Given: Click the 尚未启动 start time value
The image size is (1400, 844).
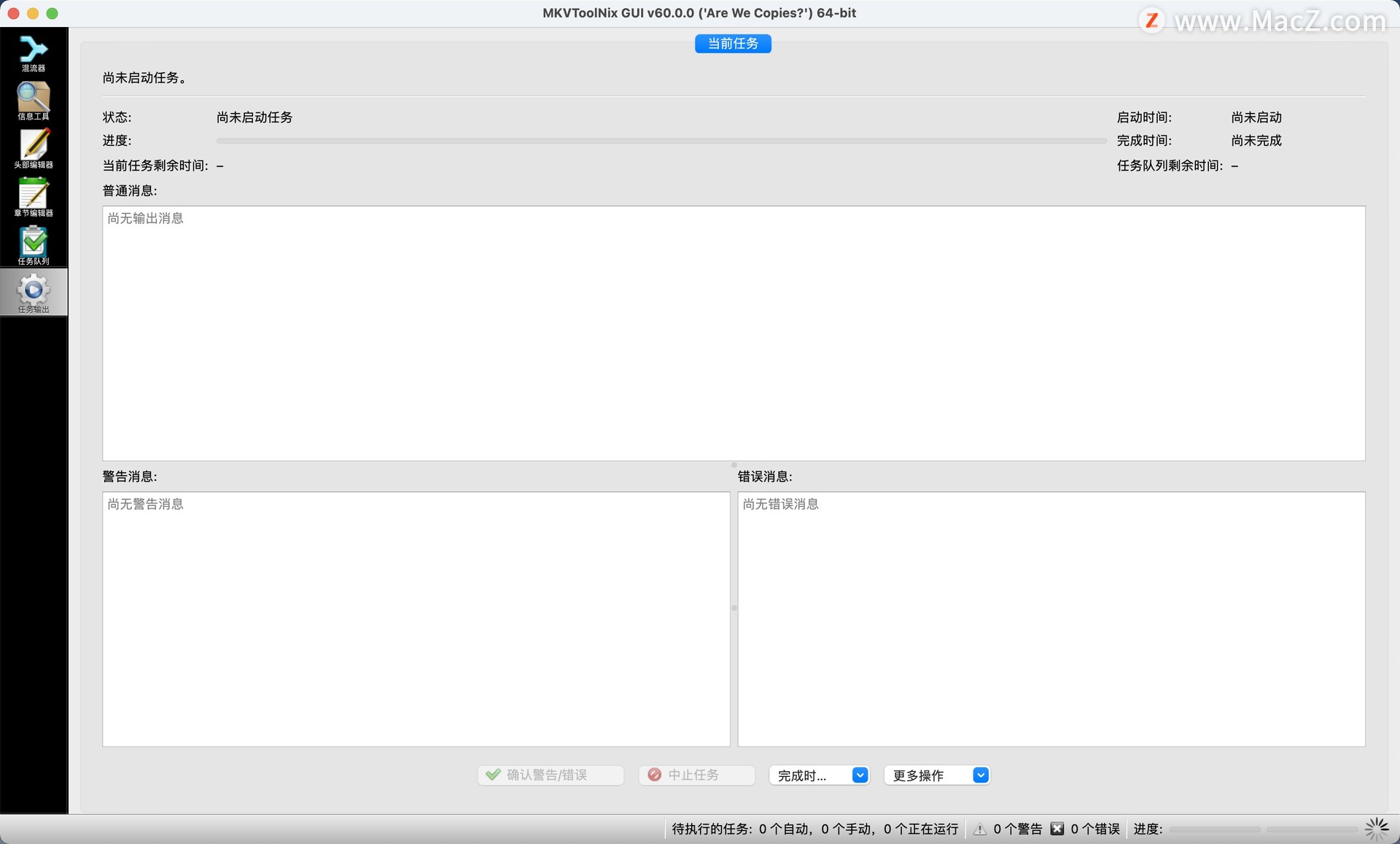Looking at the screenshot, I should click(x=1256, y=117).
